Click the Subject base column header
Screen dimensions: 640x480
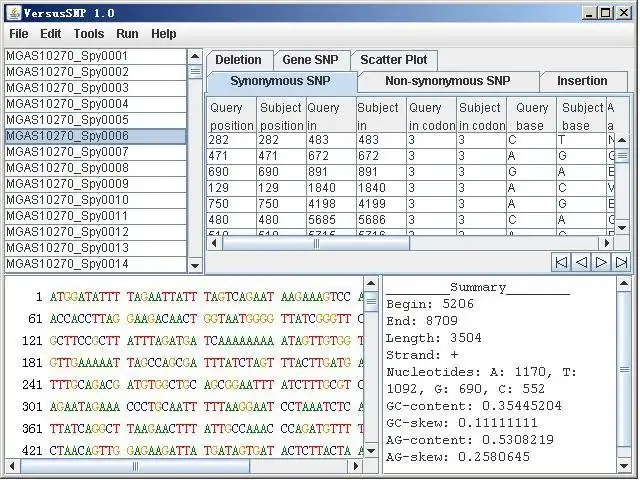[x=581, y=116]
